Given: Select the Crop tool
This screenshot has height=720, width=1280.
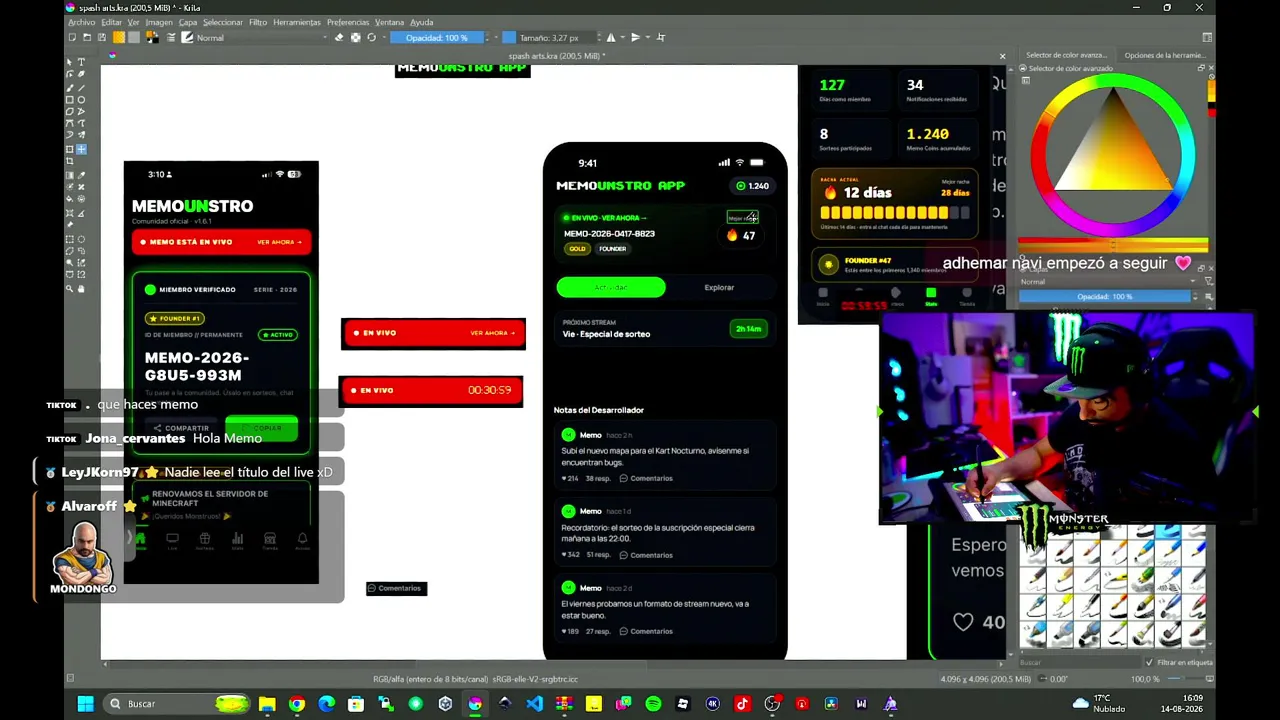Looking at the screenshot, I should click(x=69, y=161).
